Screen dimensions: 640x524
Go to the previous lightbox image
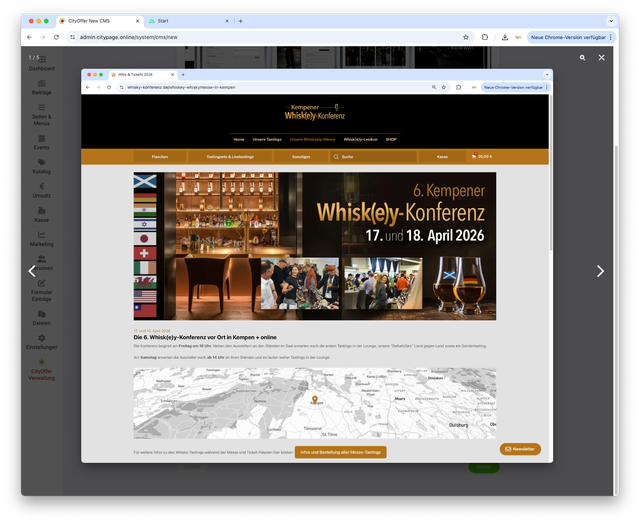point(31,271)
